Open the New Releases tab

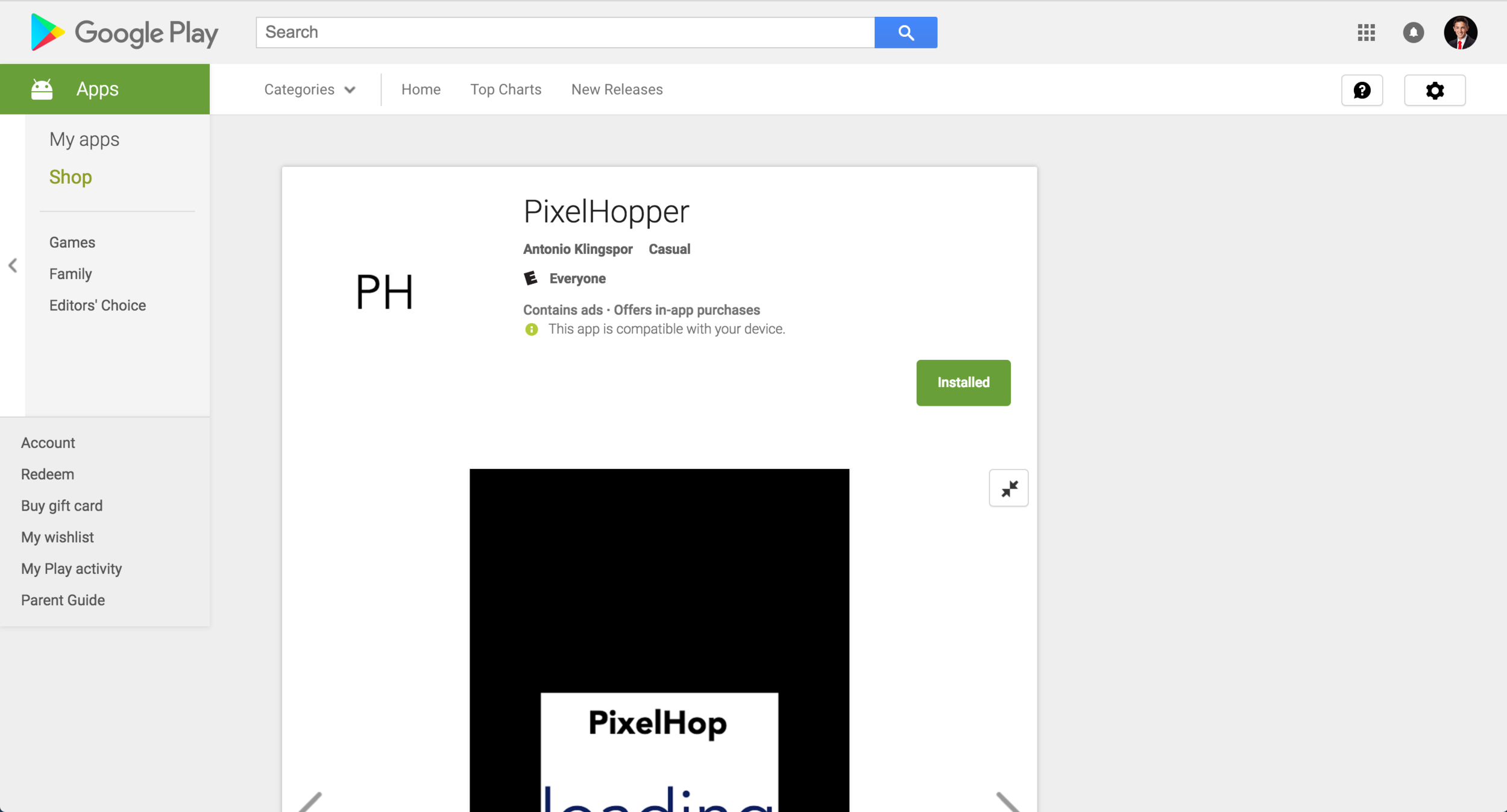tap(617, 89)
